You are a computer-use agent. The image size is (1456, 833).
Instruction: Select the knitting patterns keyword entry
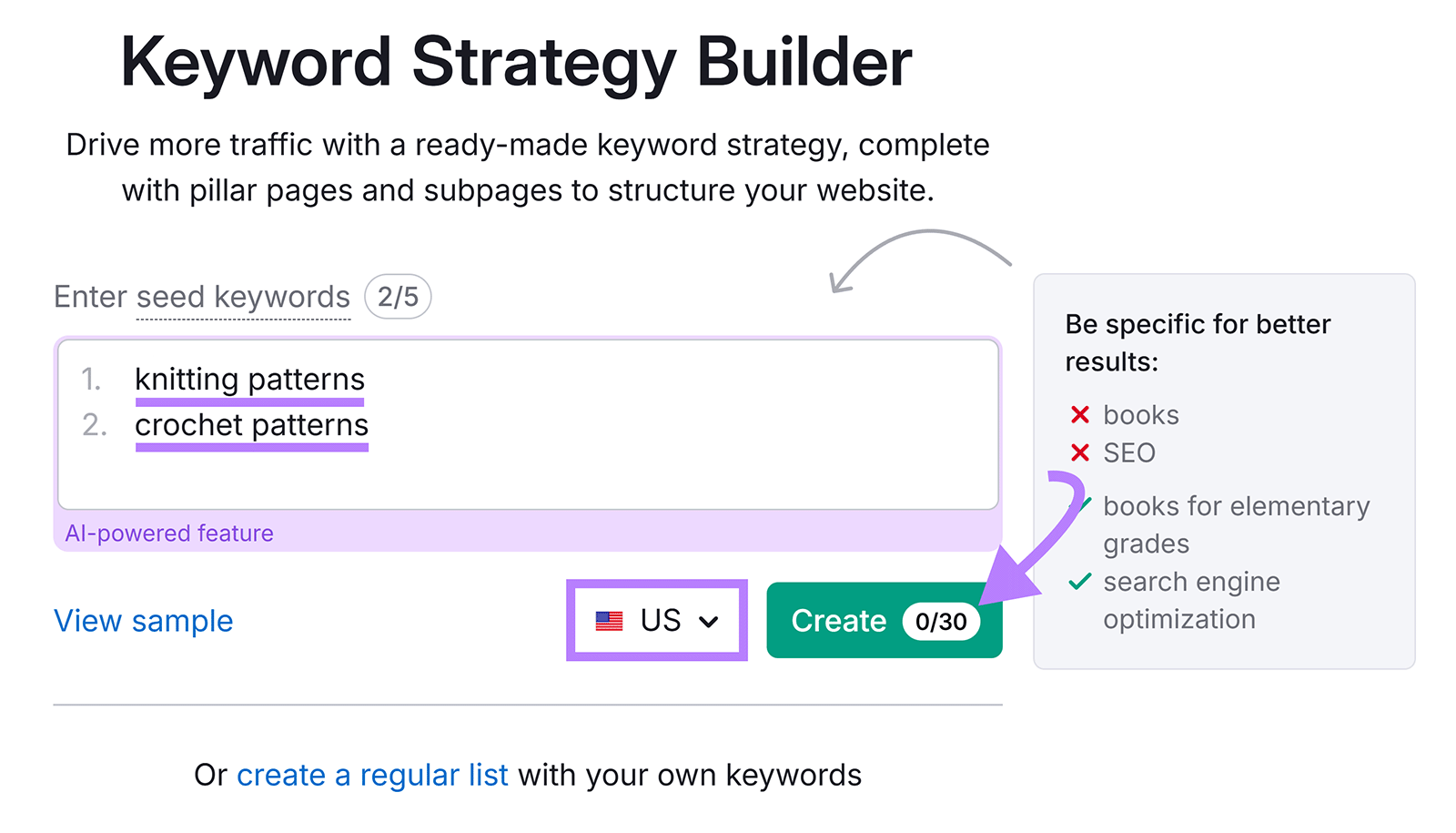(249, 380)
